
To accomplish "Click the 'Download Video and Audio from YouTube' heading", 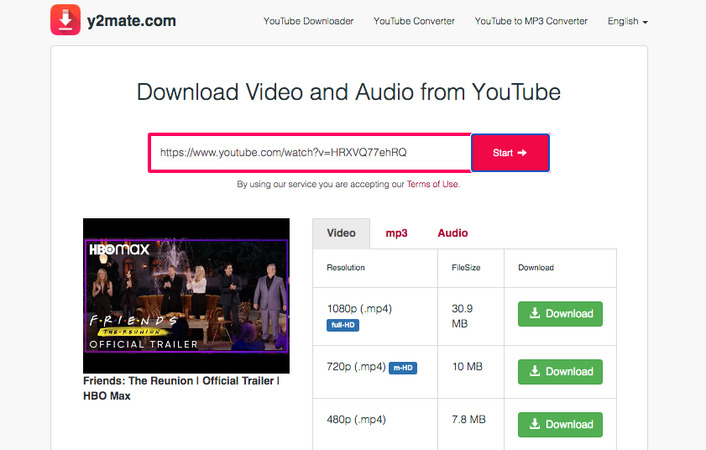I will (349, 92).
